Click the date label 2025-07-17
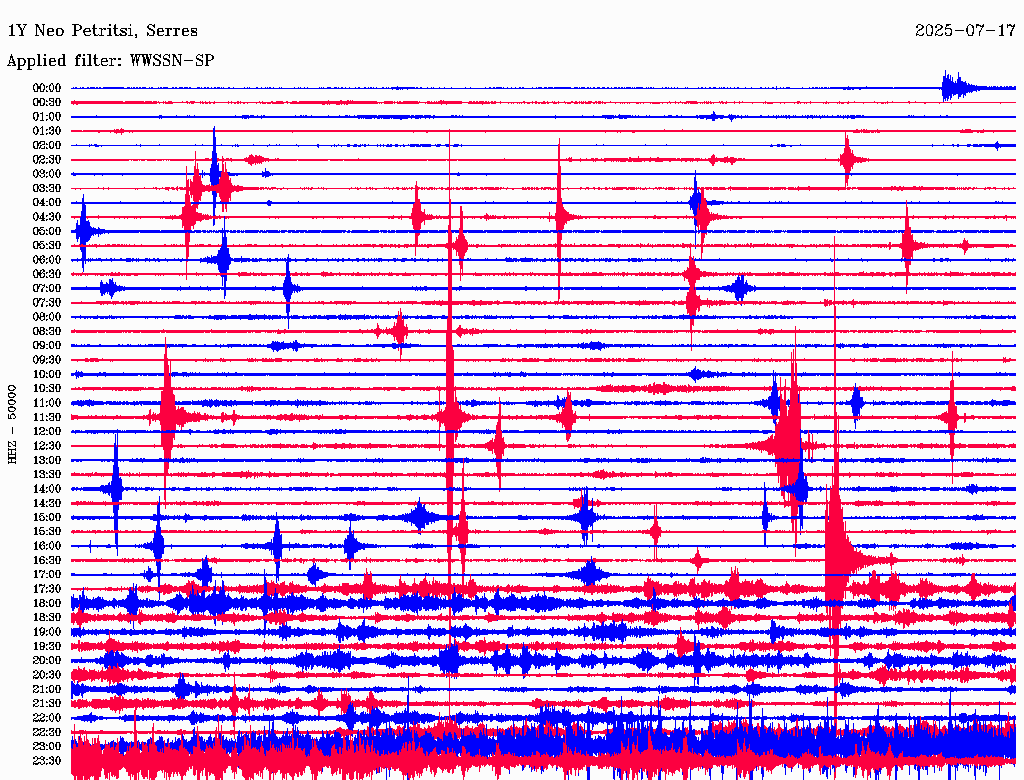 coord(965,31)
